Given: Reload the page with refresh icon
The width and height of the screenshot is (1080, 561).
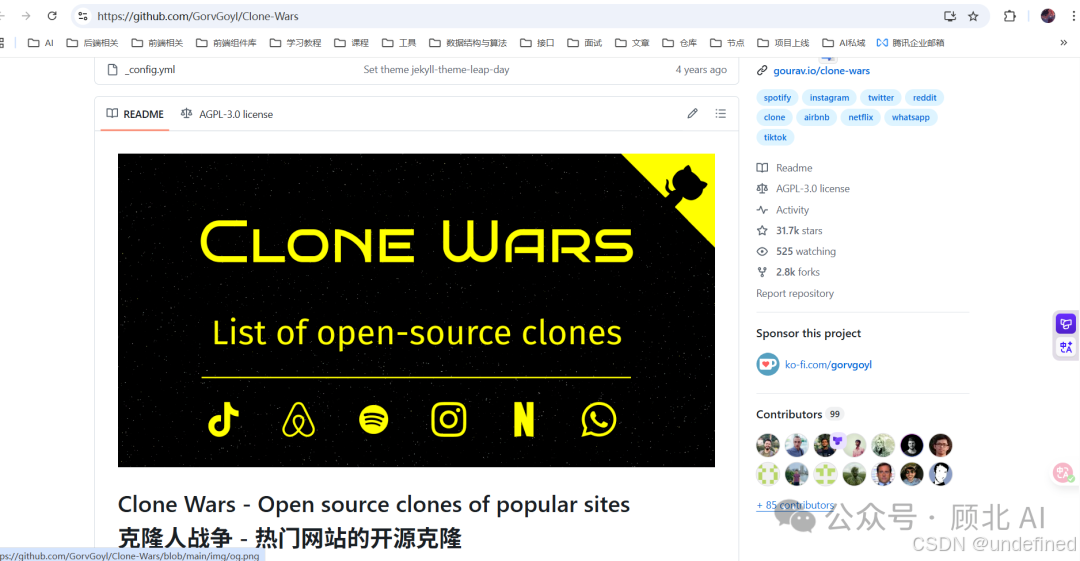Looking at the screenshot, I should (x=52, y=16).
